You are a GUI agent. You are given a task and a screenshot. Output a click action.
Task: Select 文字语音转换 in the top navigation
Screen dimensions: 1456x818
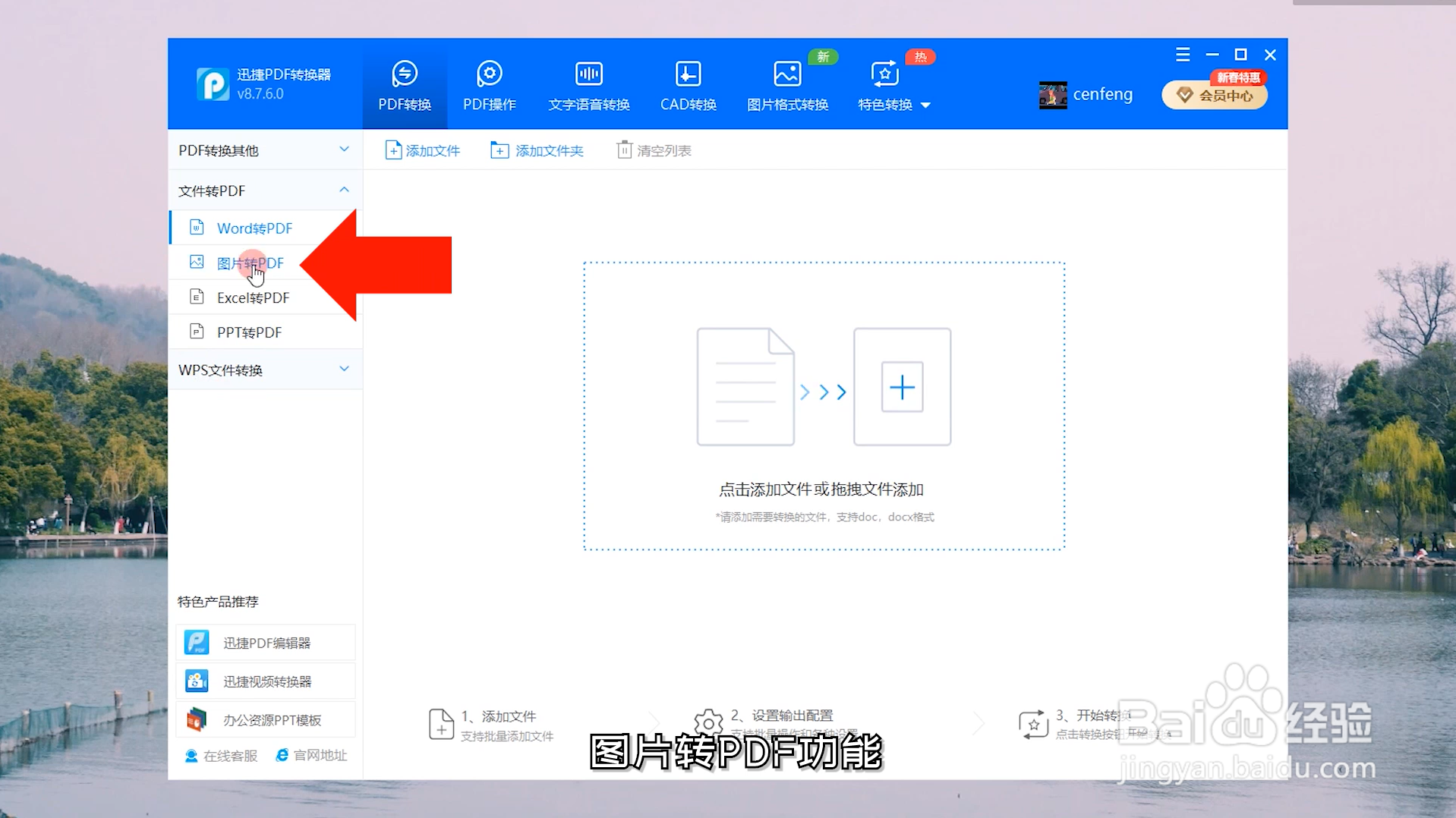pyautogui.click(x=588, y=83)
